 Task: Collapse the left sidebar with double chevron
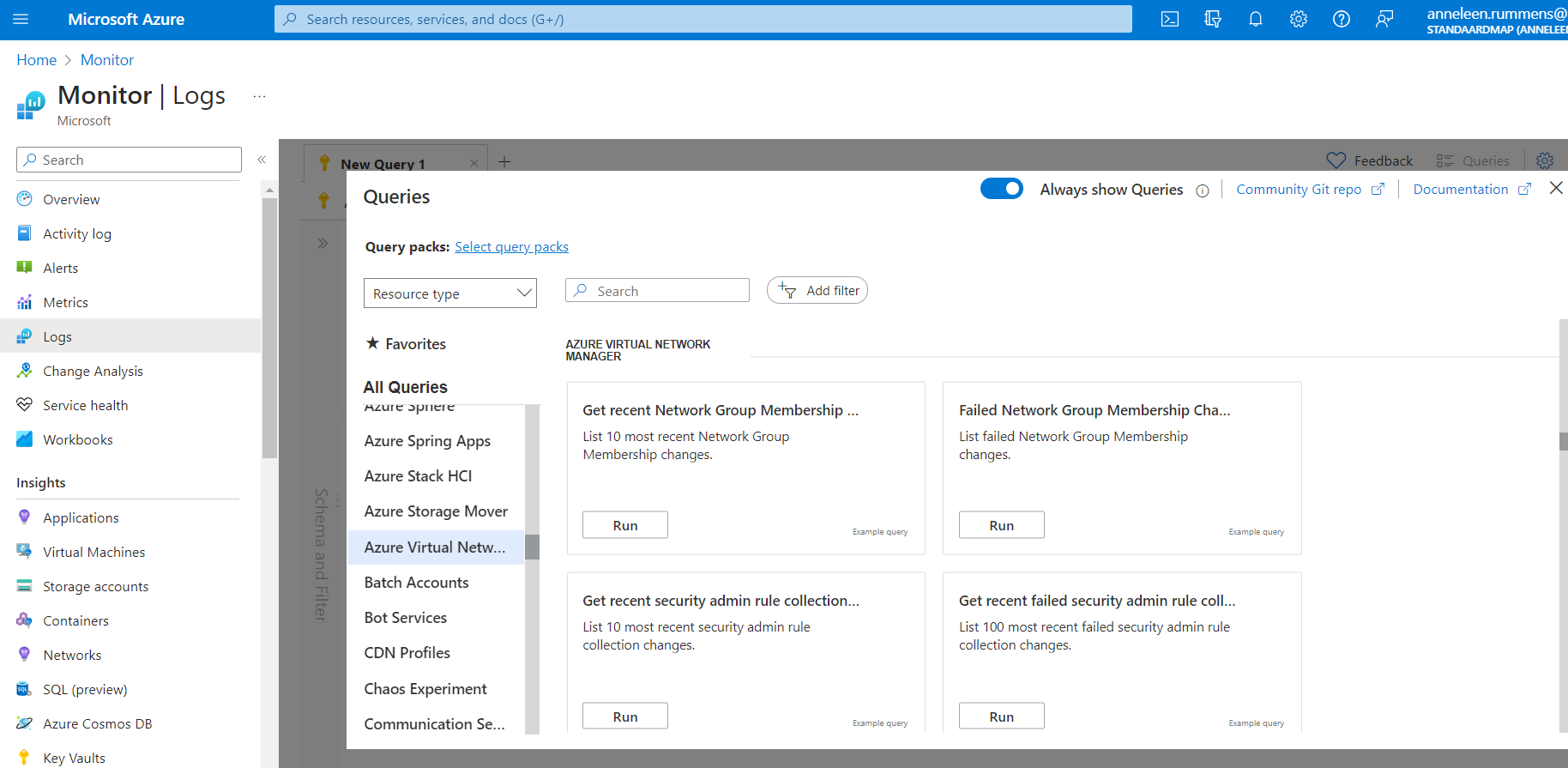coord(262,160)
